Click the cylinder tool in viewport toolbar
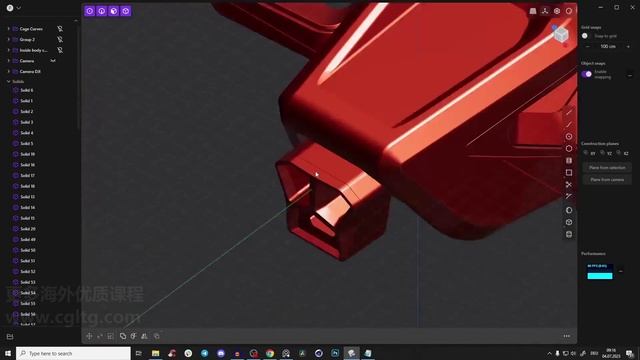The height and width of the screenshot is (360, 640). 569,234
